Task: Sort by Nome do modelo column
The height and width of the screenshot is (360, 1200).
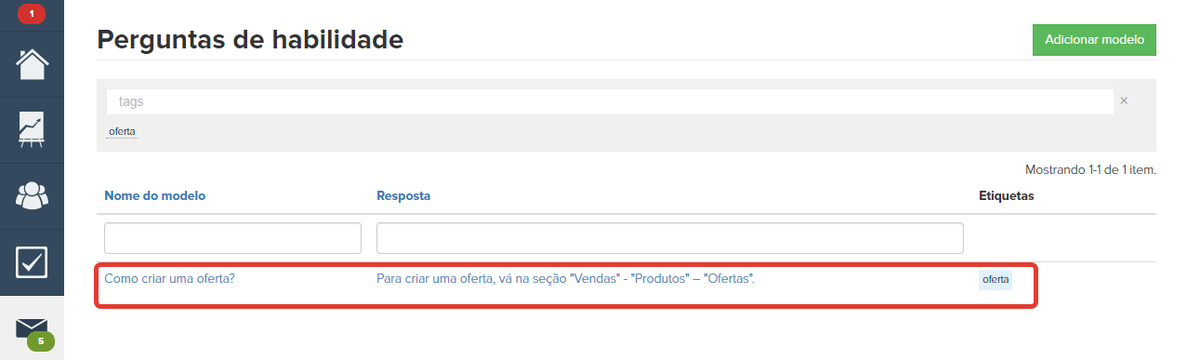Action: [x=155, y=196]
